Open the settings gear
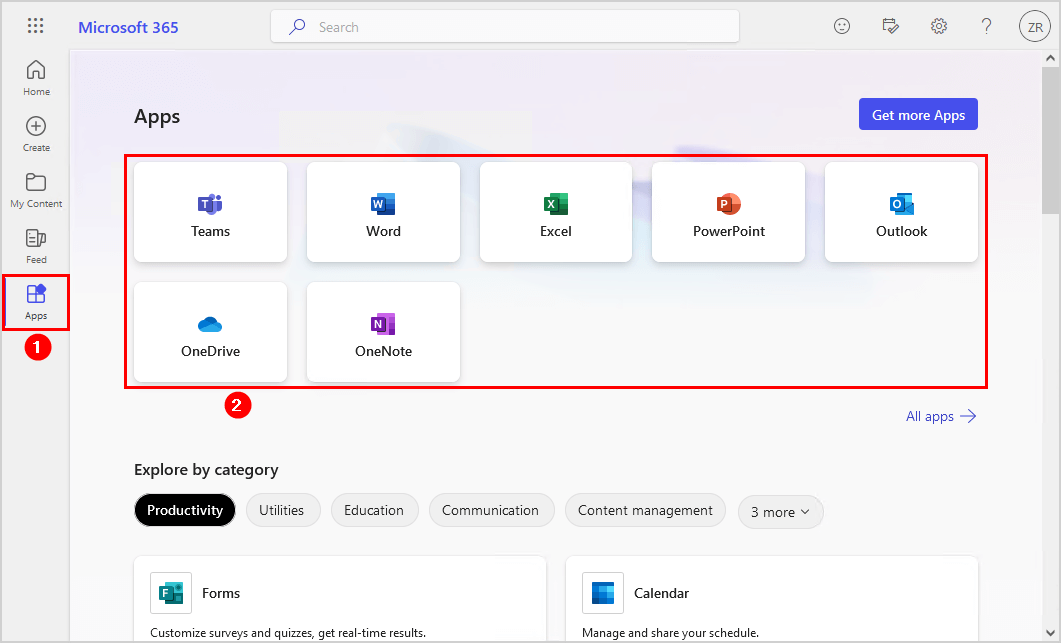Viewport: 1061px width, 643px height. pos(939,27)
